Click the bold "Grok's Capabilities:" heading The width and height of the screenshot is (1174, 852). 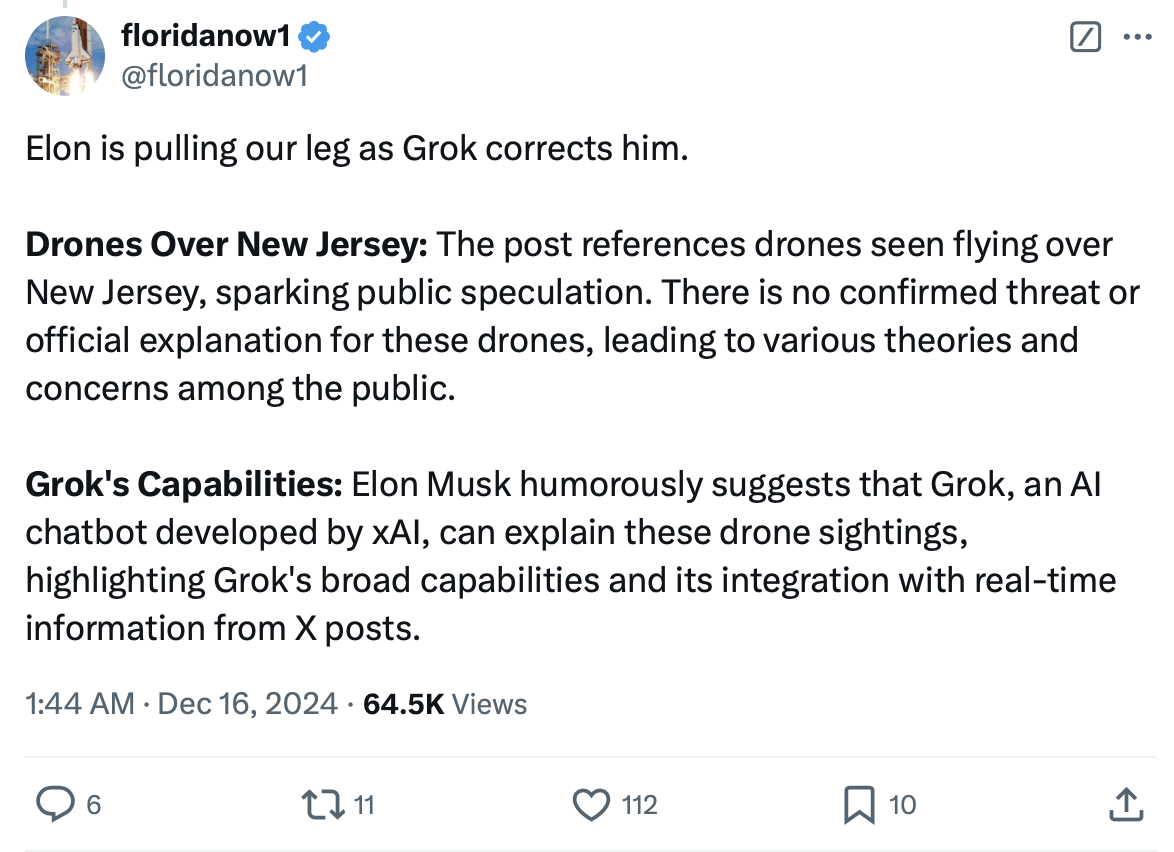(184, 484)
